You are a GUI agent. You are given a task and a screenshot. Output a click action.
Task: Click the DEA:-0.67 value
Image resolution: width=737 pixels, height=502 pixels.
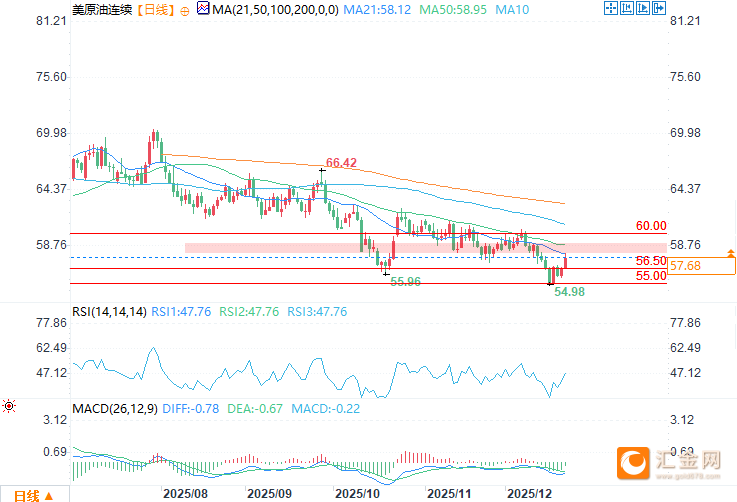(255, 409)
